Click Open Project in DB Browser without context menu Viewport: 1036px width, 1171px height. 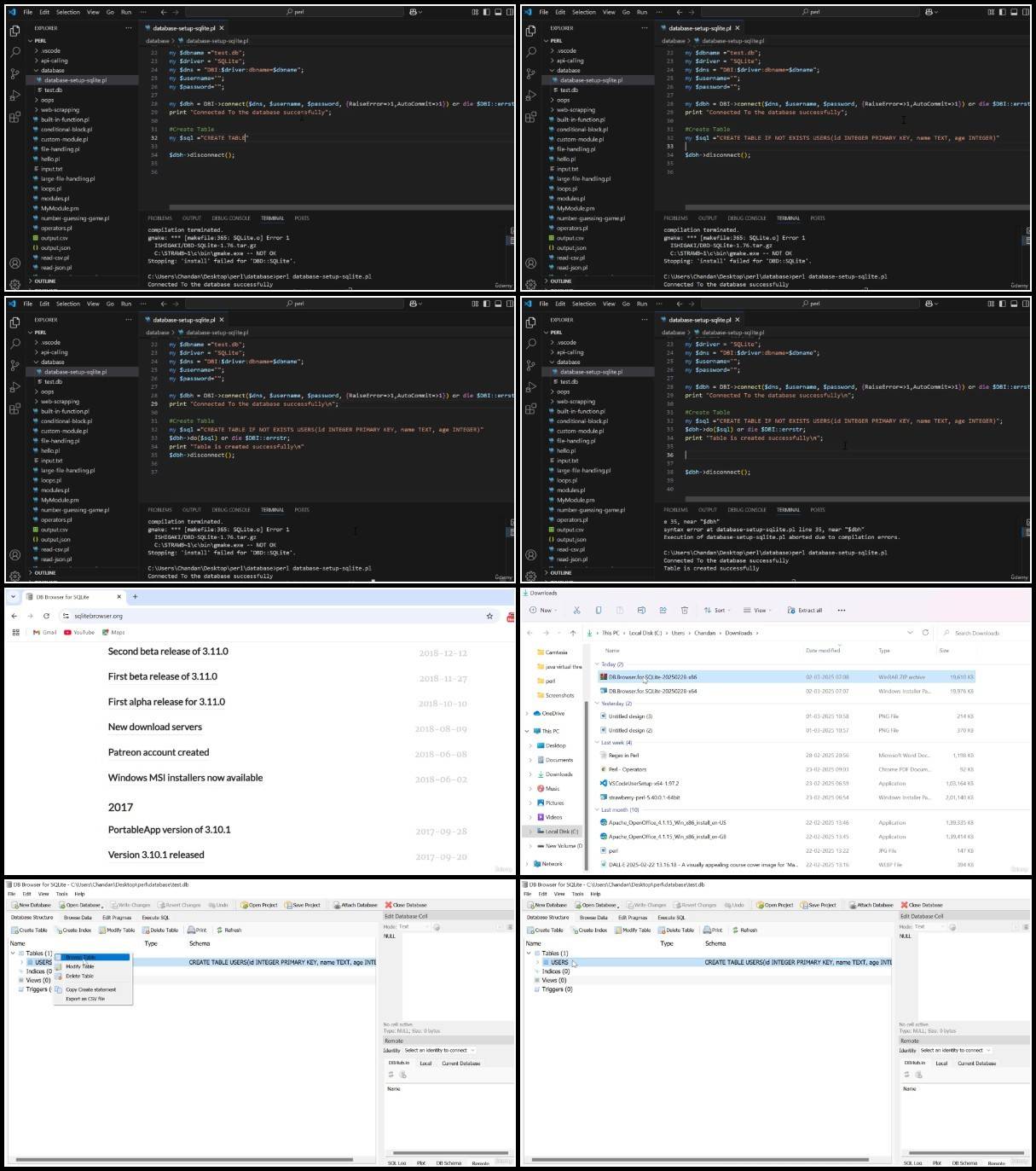[x=775, y=905]
